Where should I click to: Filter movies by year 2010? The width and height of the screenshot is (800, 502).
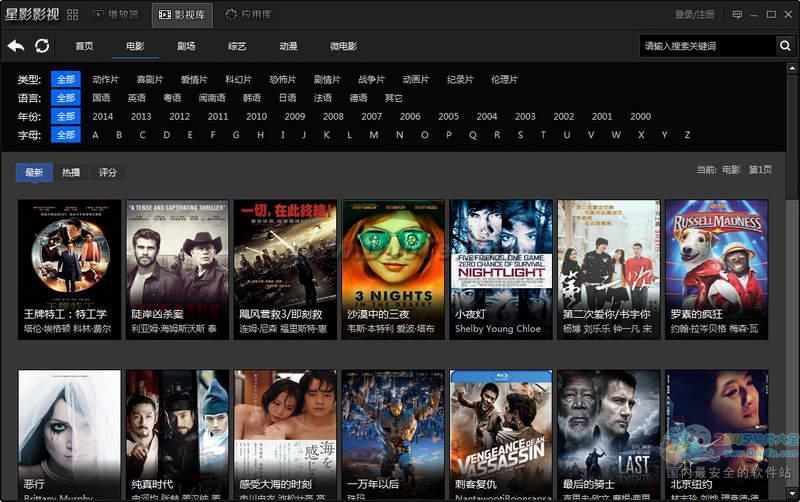[x=256, y=116]
